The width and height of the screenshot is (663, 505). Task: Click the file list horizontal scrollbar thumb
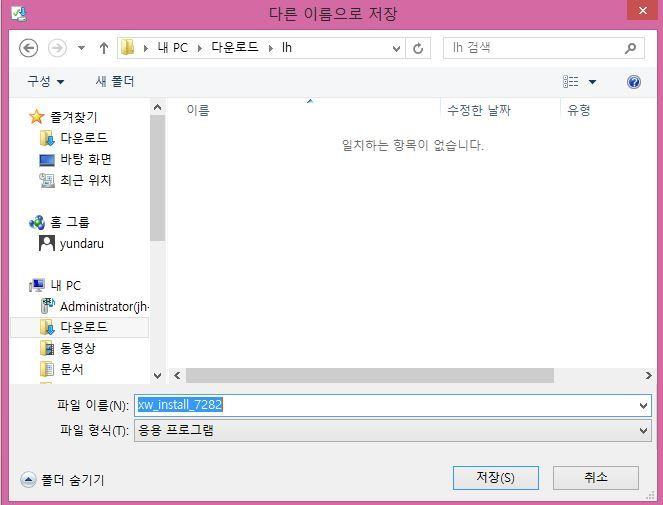pyautogui.click(x=370, y=376)
